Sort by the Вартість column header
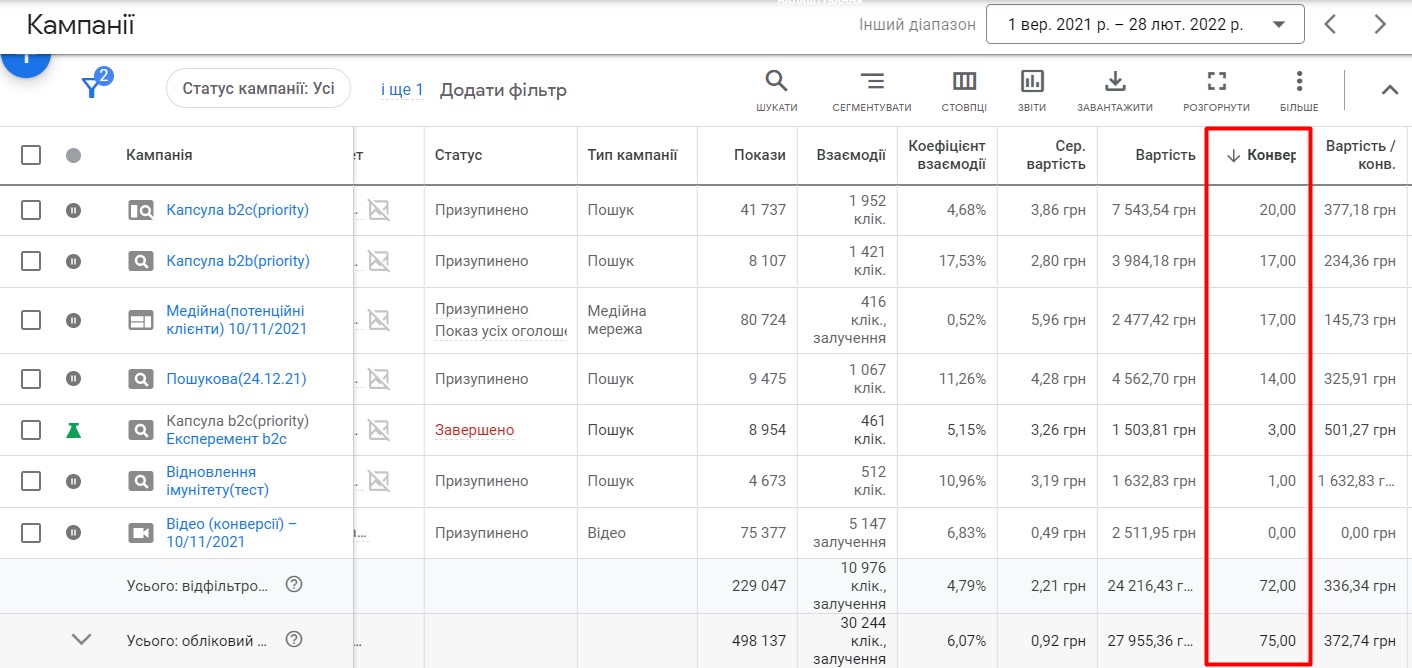This screenshot has width=1412, height=668. [1165, 155]
